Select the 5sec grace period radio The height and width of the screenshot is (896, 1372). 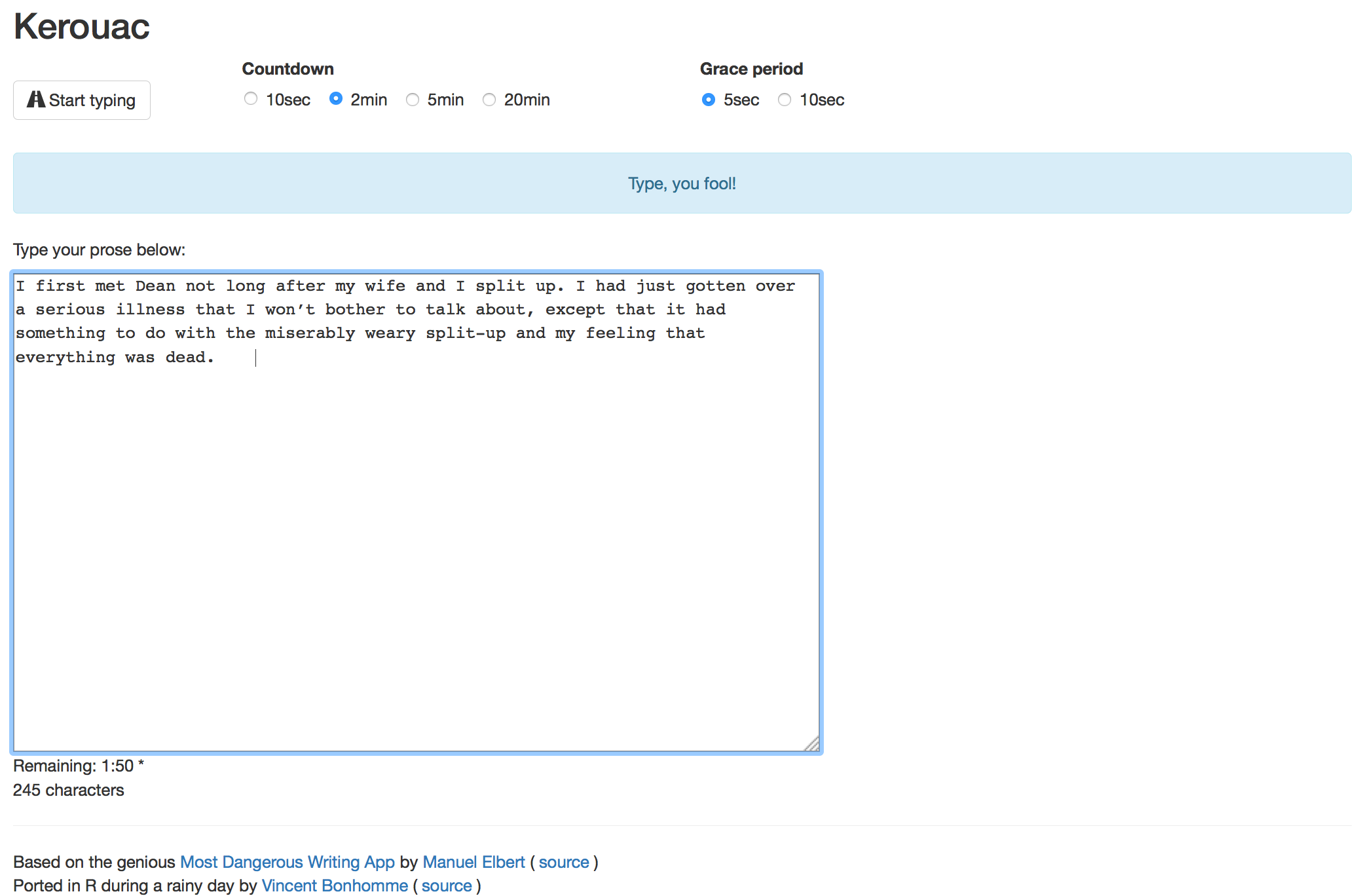tap(708, 100)
